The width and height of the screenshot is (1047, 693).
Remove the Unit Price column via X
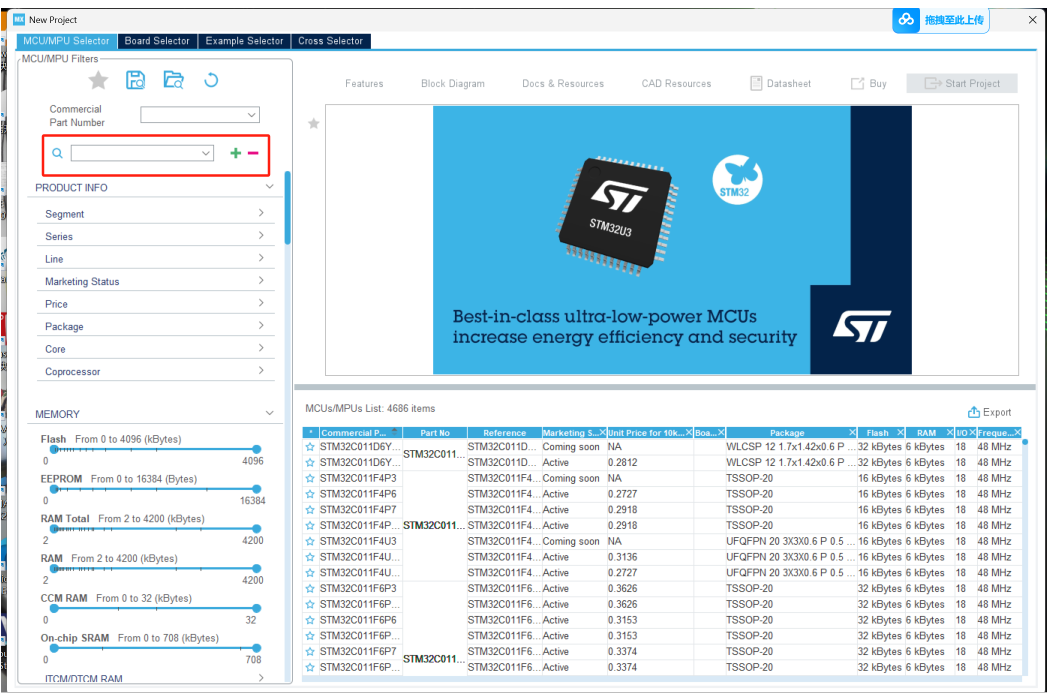point(689,433)
